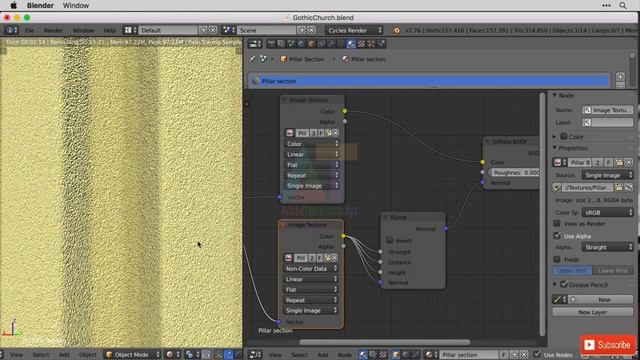Open the Modifiers properties tab

point(331,44)
